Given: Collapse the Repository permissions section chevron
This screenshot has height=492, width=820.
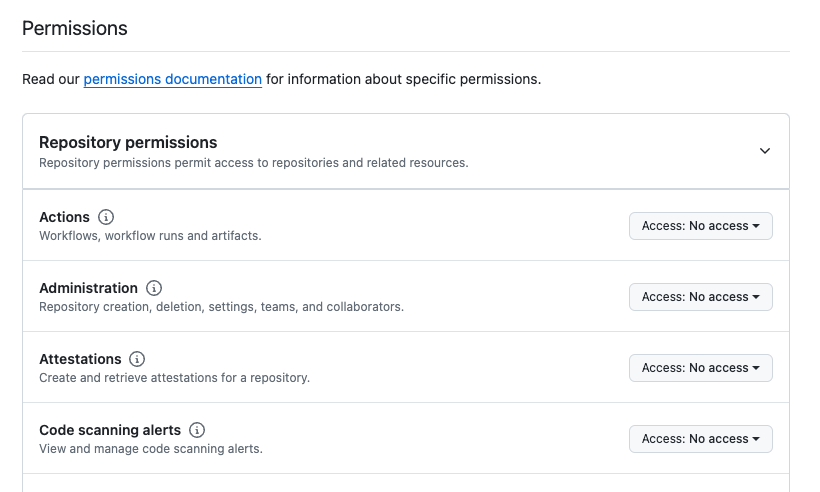Looking at the screenshot, I should pyautogui.click(x=765, y=151).
